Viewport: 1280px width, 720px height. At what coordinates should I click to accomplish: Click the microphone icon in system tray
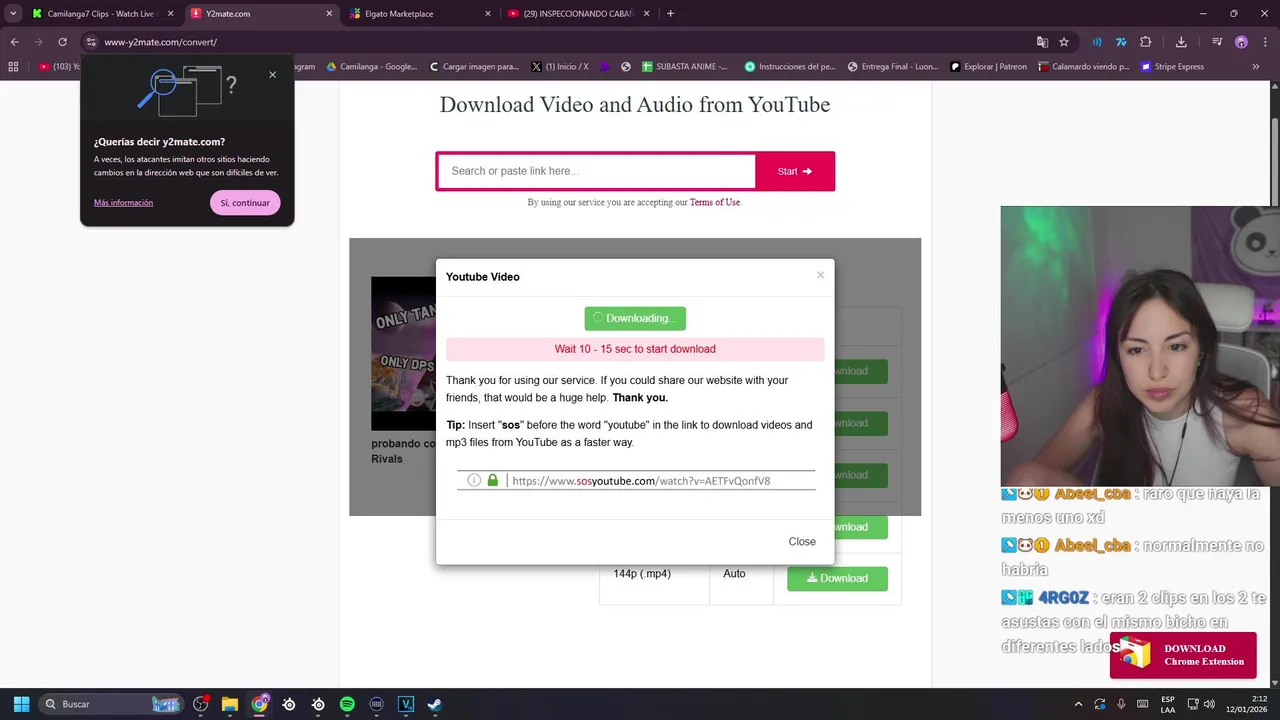pos(1121,704)
